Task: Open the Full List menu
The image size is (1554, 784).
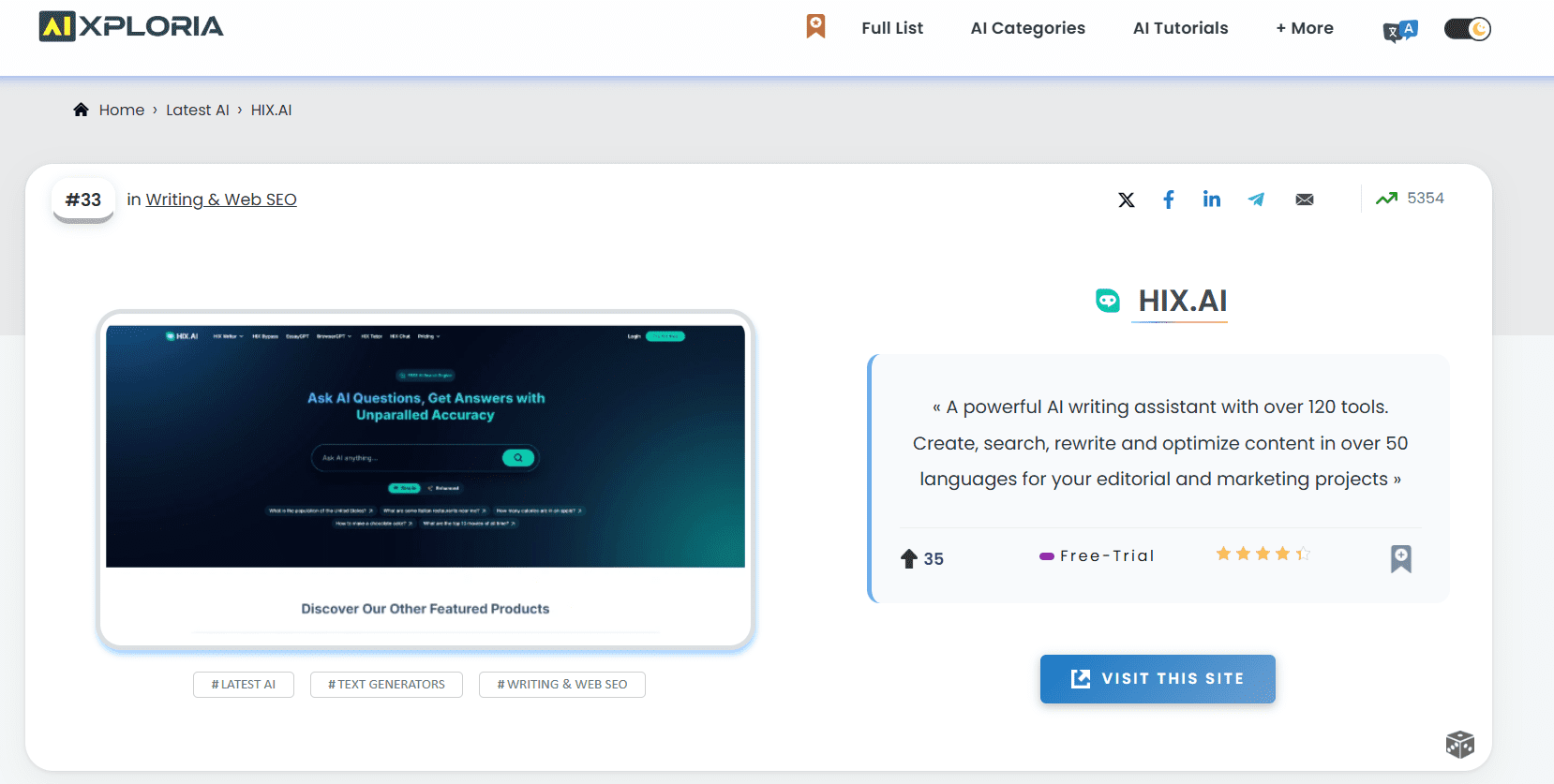Action: coord(892,28)
